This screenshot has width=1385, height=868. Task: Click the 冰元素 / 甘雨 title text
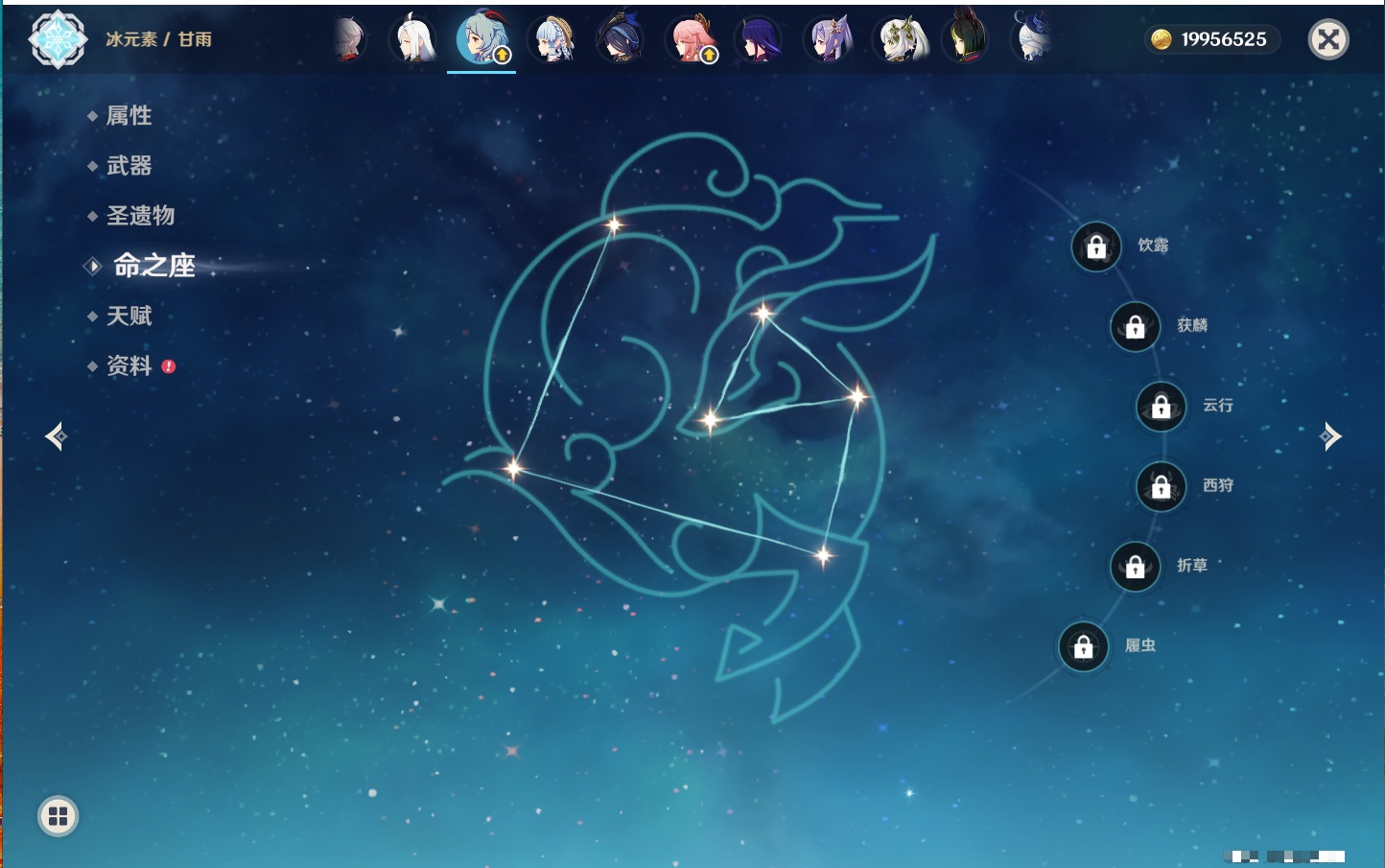pos(159,39)
